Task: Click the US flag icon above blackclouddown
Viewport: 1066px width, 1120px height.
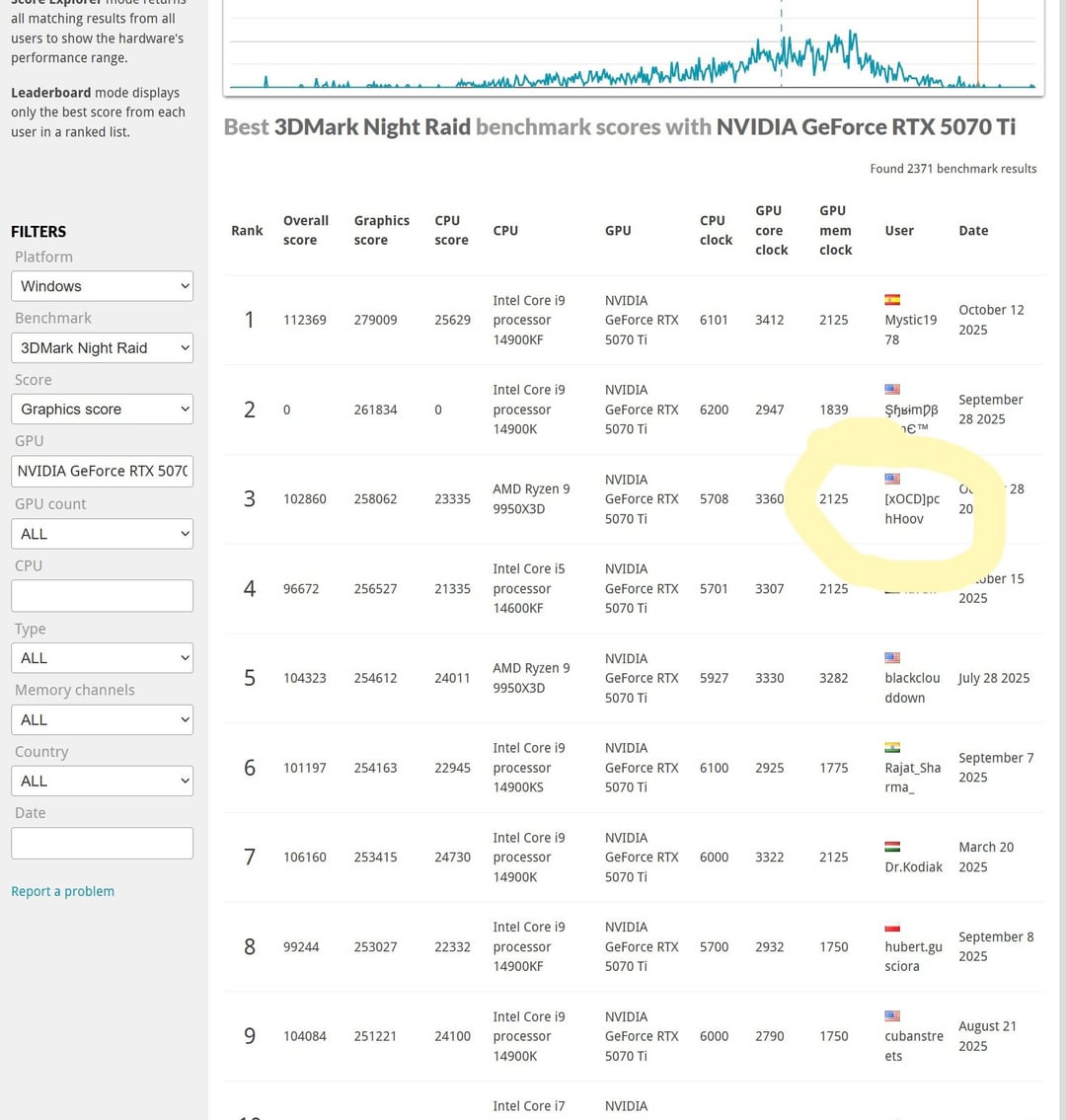Action: pyautogui.click(x=891, y=657)
